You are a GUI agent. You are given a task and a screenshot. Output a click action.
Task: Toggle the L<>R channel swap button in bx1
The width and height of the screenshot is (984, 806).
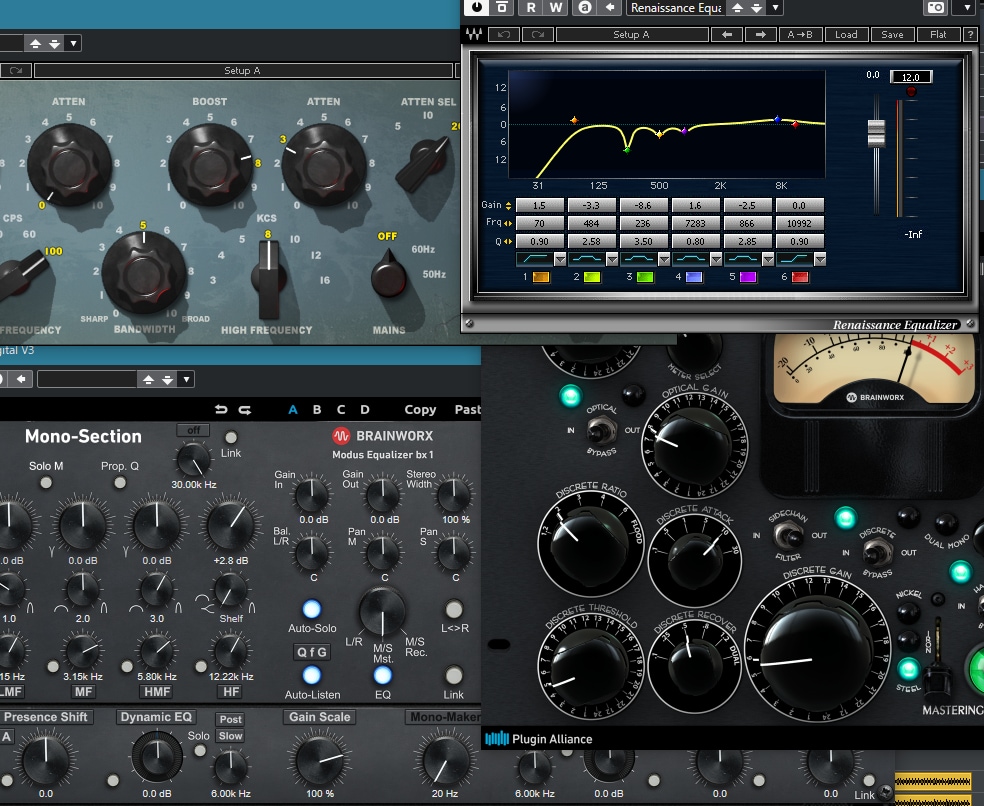pyautogui.click(x=454, y=609)
